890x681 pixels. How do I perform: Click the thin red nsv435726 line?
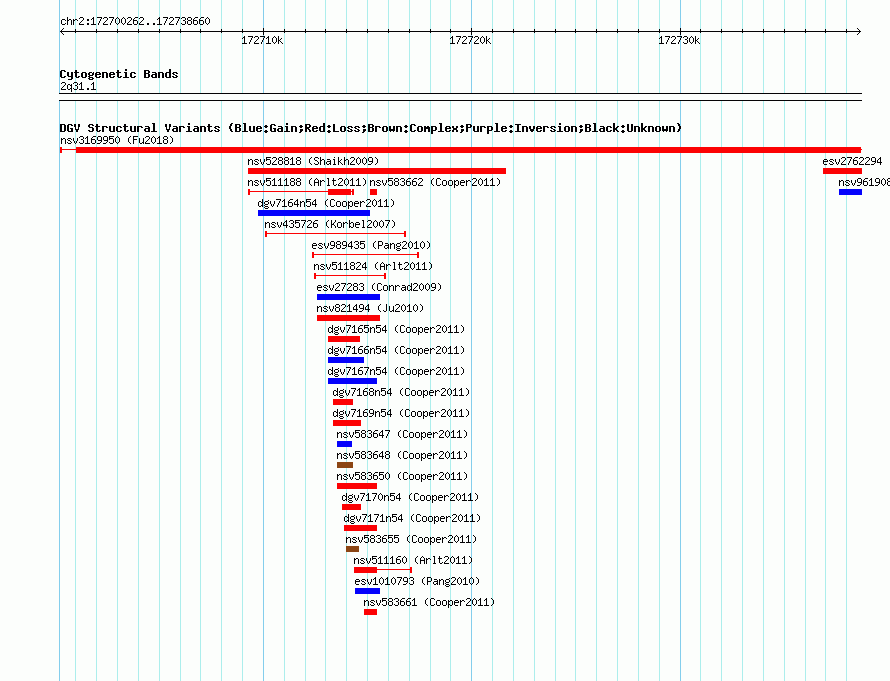335,234
